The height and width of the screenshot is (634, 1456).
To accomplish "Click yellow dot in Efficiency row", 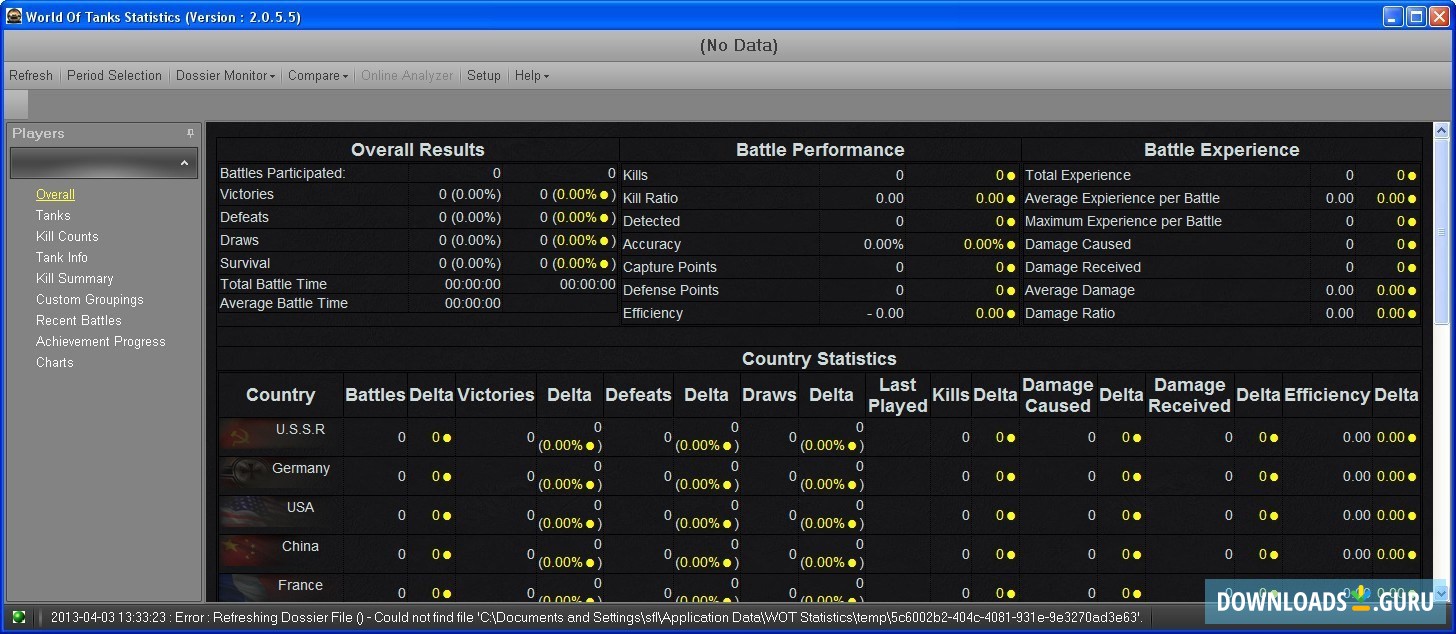I will (x=1012, y=314).
